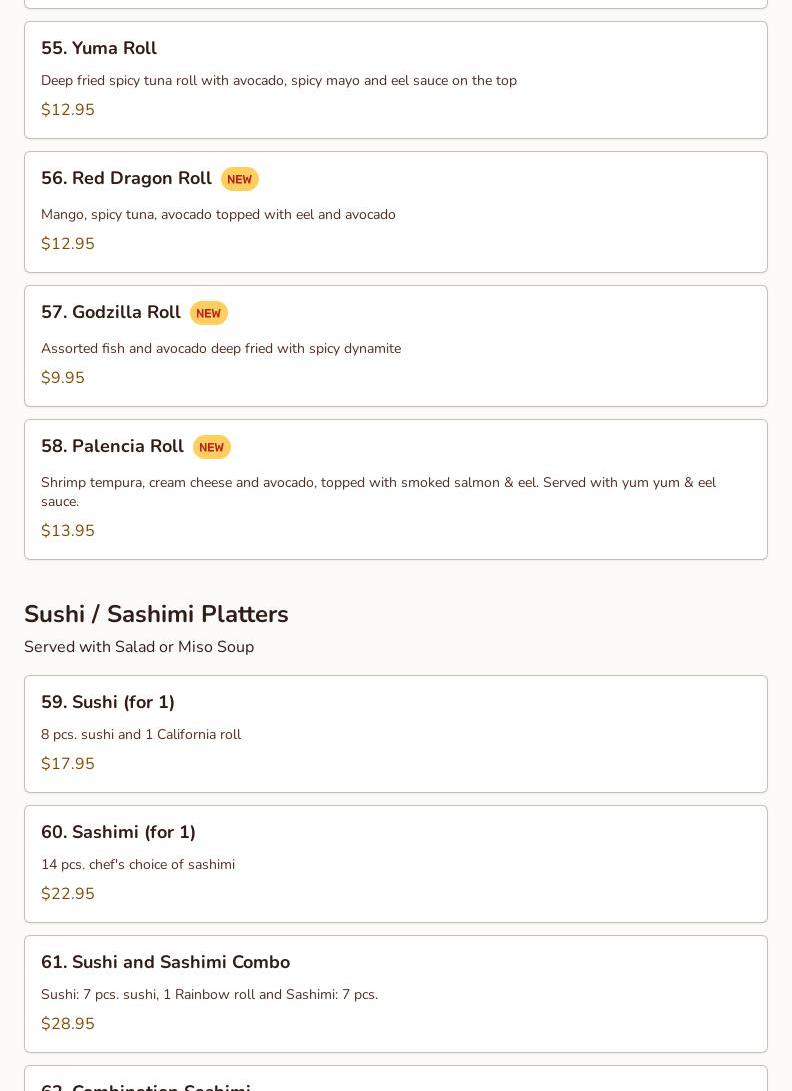The image size is (792, 1091).
Task: Click the $9.95 price of Godzilla Roll
Action: pyautogui.click(x=63, y=378)
